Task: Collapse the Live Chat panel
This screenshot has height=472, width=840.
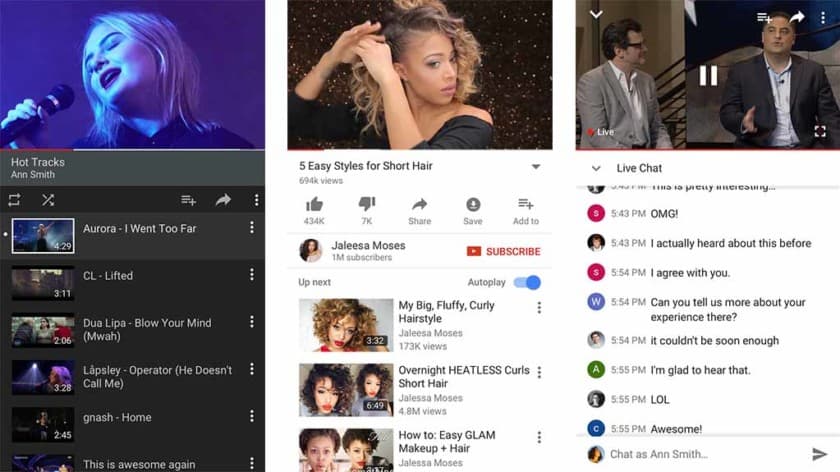Action: tap(596, 169)
